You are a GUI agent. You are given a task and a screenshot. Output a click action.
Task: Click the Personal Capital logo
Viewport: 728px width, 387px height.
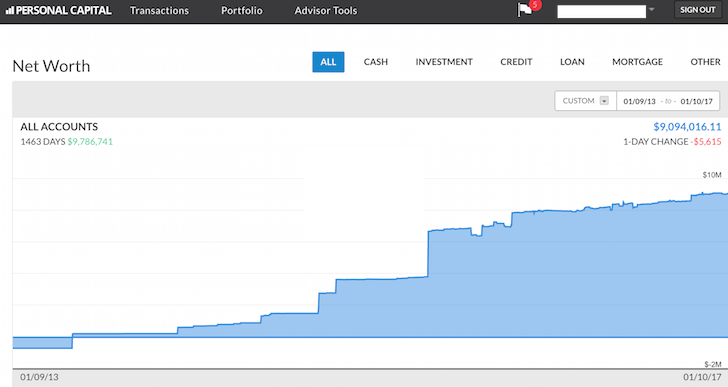coord(58,10)
